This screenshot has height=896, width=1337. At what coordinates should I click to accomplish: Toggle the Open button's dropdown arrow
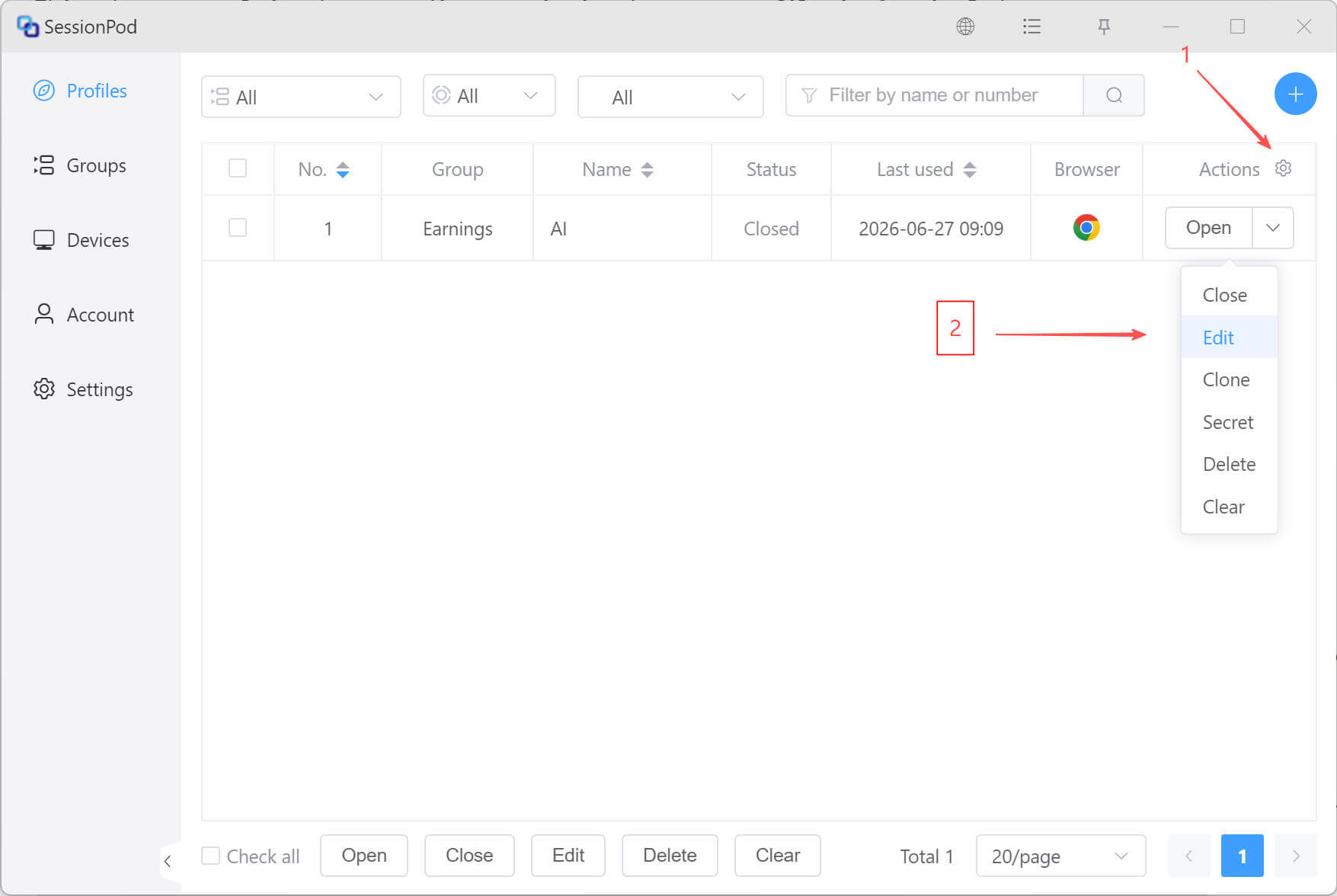click(1273, 228)
